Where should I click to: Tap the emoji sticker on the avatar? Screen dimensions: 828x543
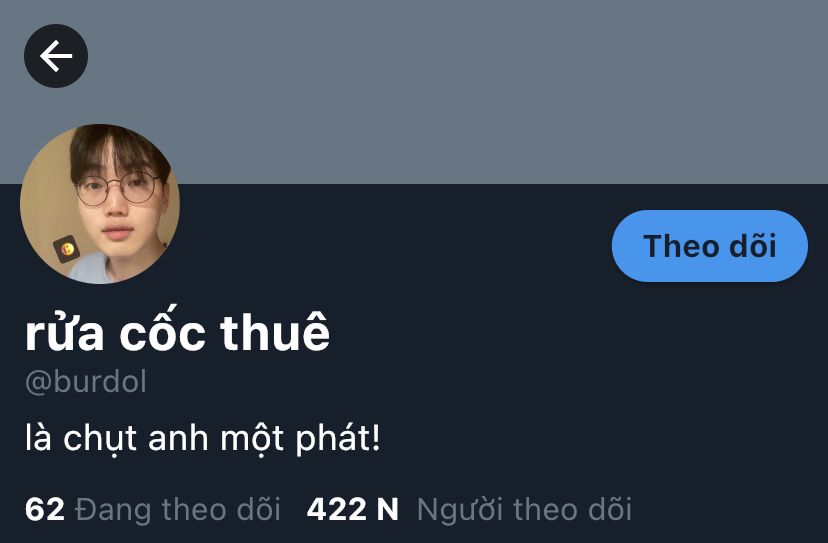67,249
